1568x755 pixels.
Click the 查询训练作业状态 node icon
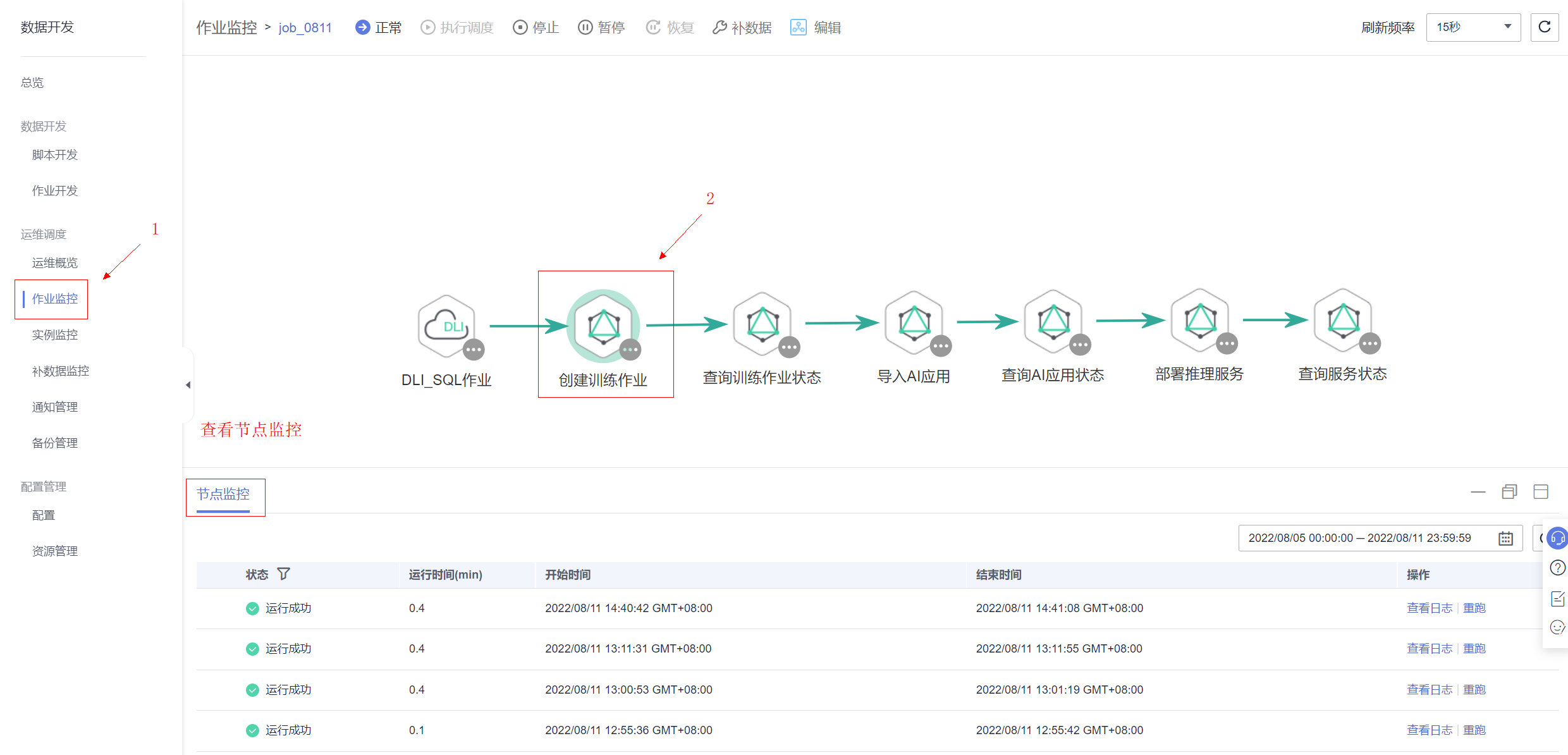click(x=763, y=323)
